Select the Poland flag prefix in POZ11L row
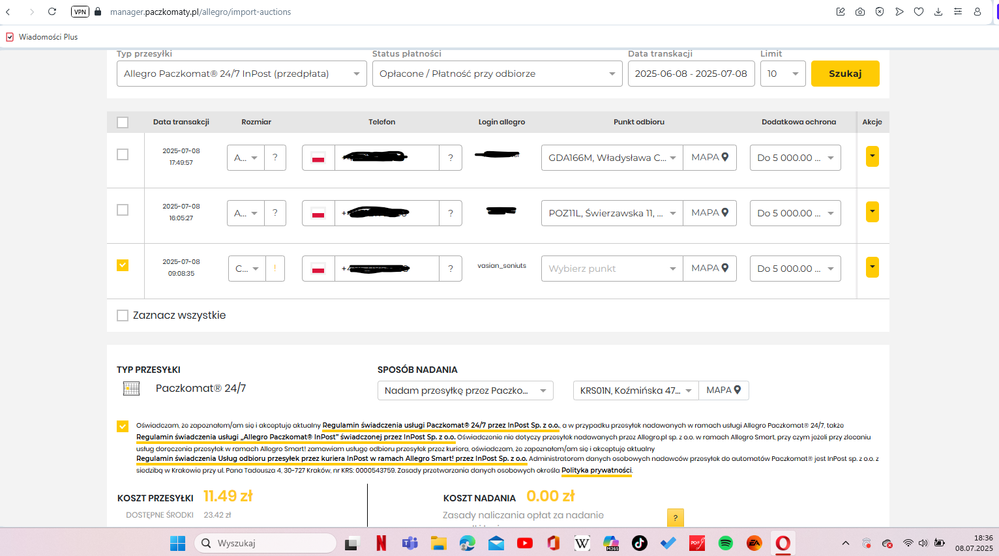 (x=318, y=213)
